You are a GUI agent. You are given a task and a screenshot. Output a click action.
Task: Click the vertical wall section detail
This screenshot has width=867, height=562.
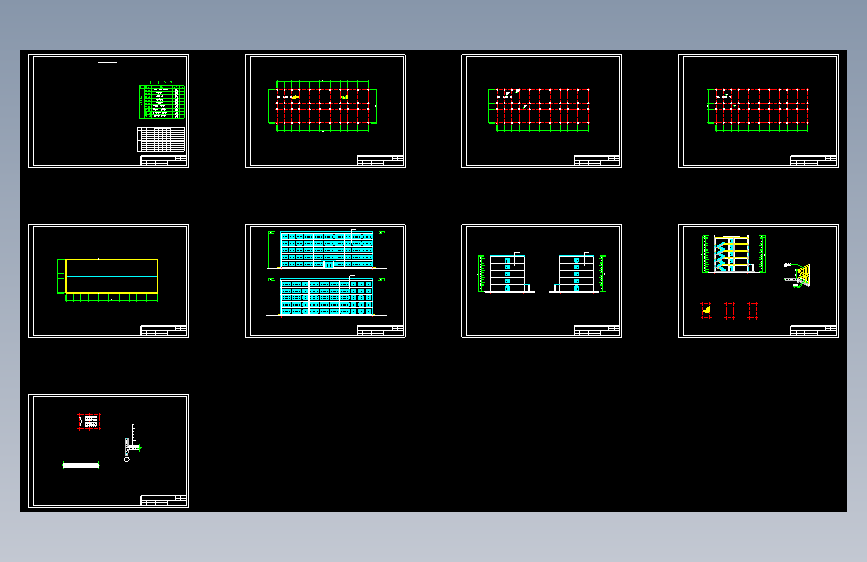pos(132,443)
